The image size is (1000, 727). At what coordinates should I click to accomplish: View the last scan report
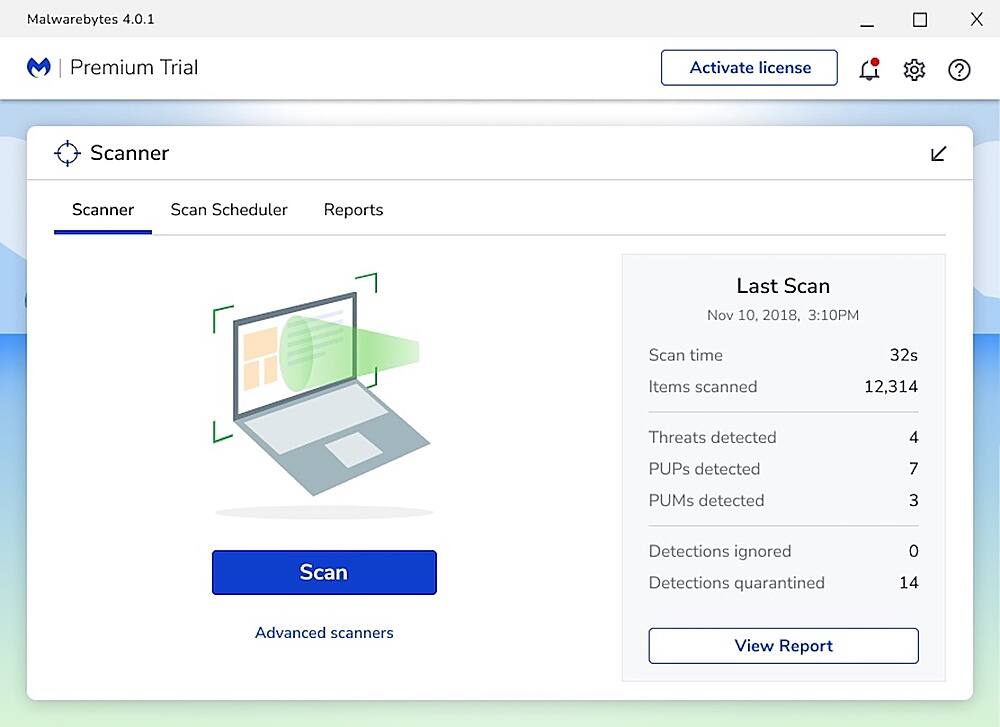click(783, 645)
